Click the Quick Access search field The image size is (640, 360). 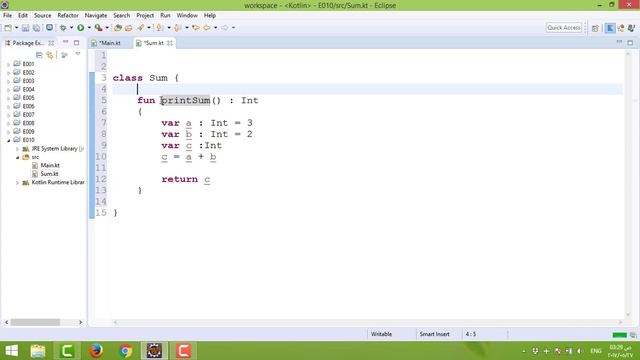[564, 27]
